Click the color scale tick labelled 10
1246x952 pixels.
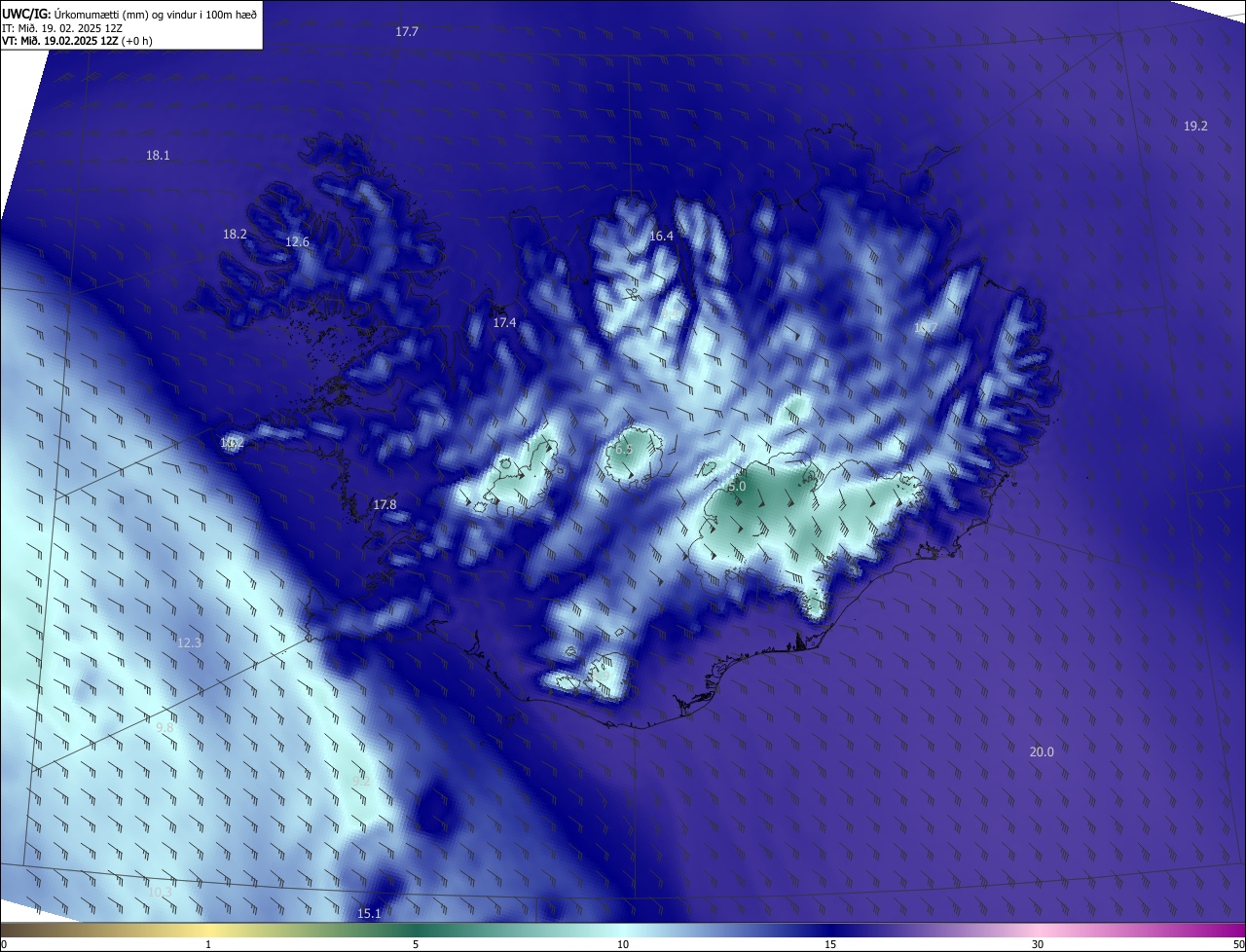pos(623,944)
